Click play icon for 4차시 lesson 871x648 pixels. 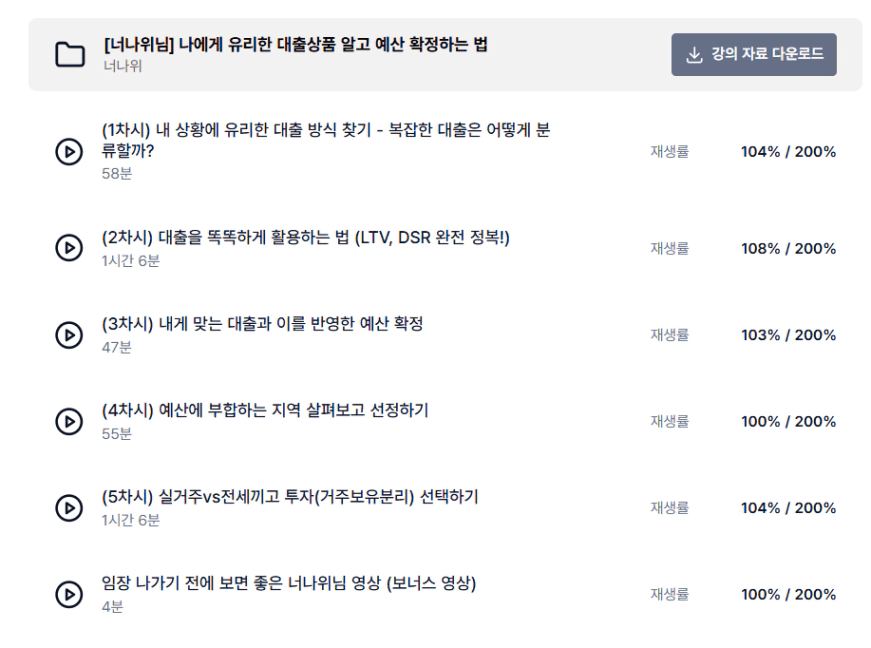69,421
